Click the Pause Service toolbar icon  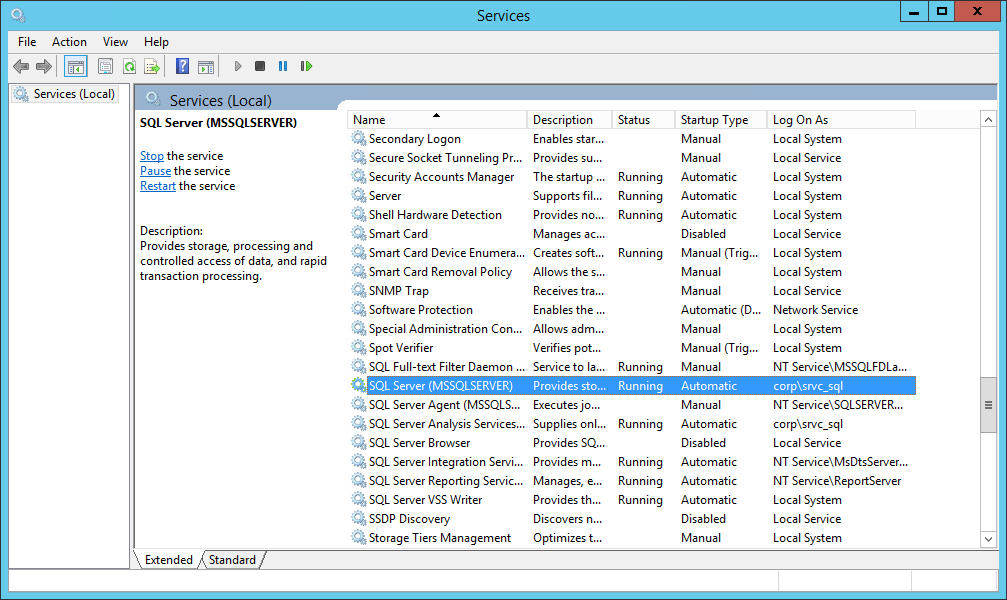coord(283,66)
